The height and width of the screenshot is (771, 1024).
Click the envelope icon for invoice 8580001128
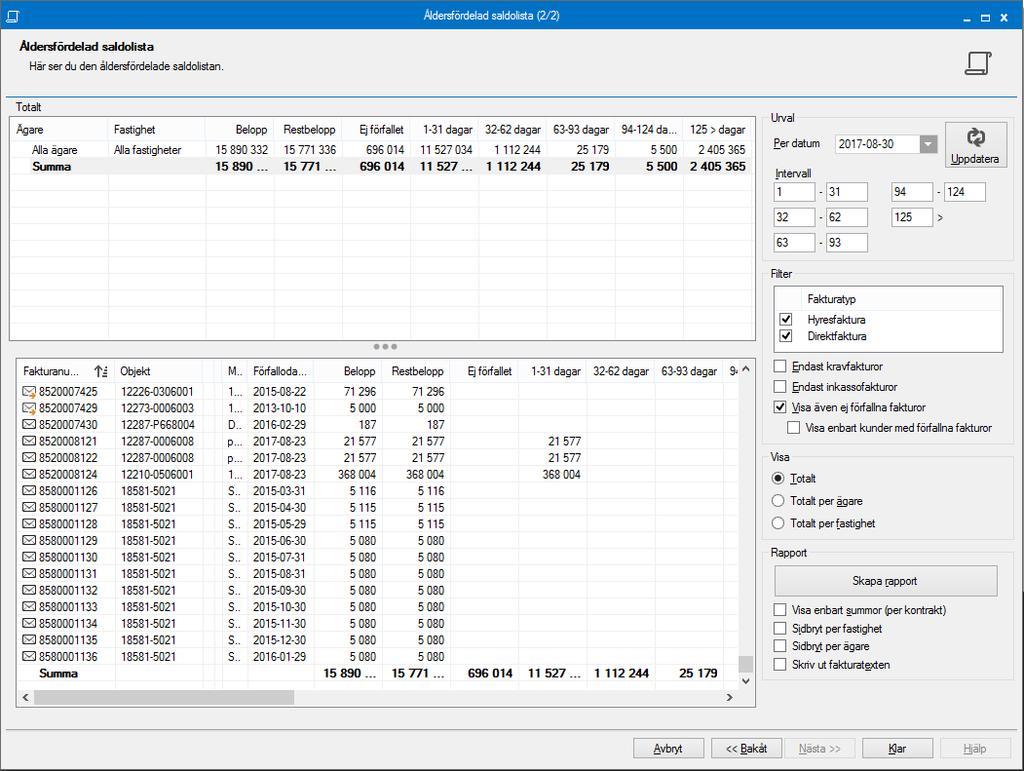(x=29, y=524)
